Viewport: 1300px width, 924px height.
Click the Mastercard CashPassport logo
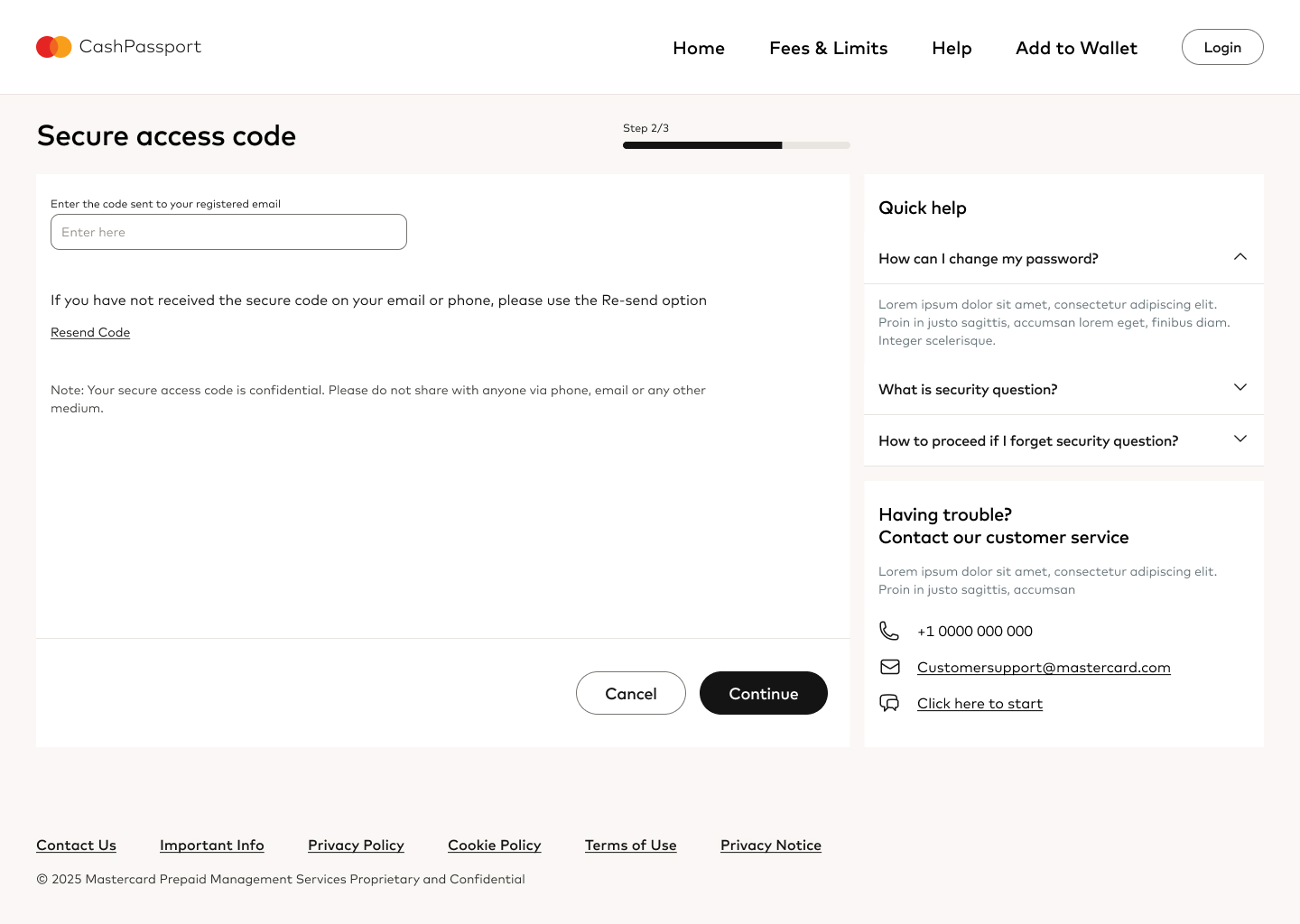(117, 47)
